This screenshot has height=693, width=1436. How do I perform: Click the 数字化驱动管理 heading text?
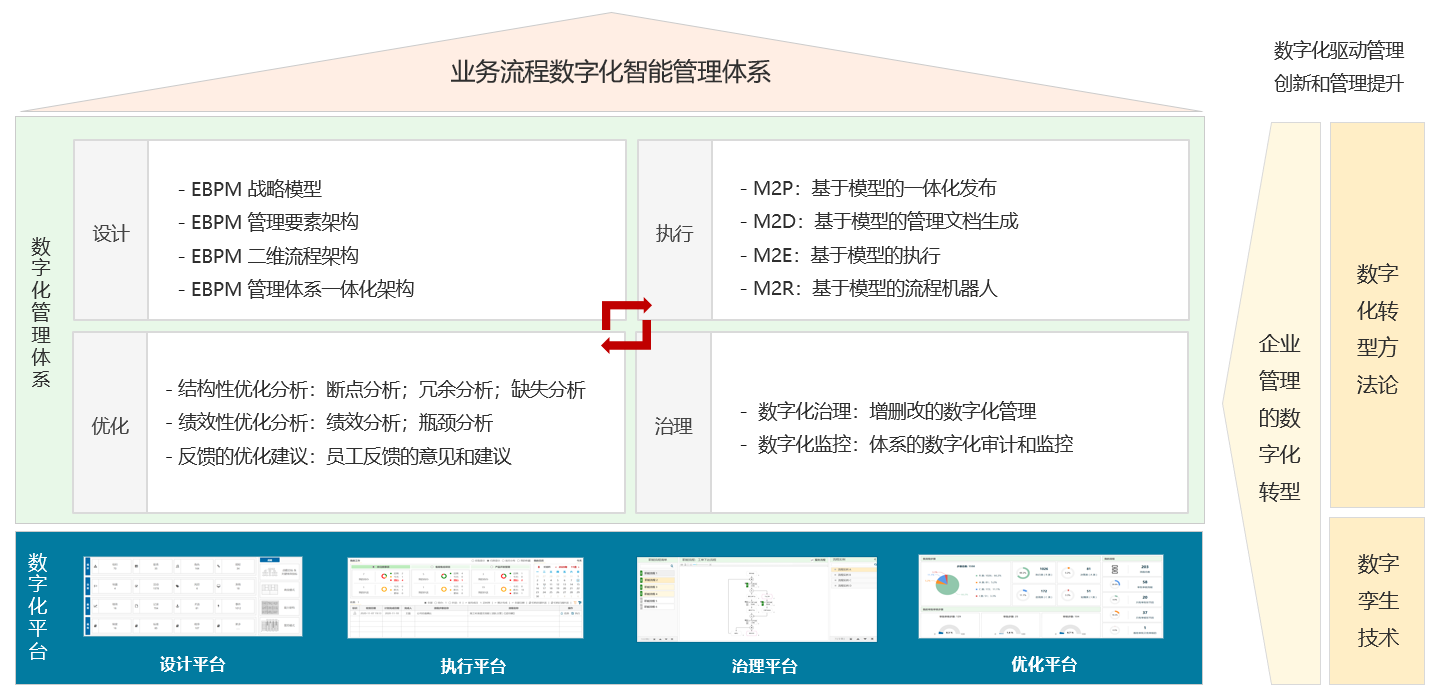[1338, 51]
